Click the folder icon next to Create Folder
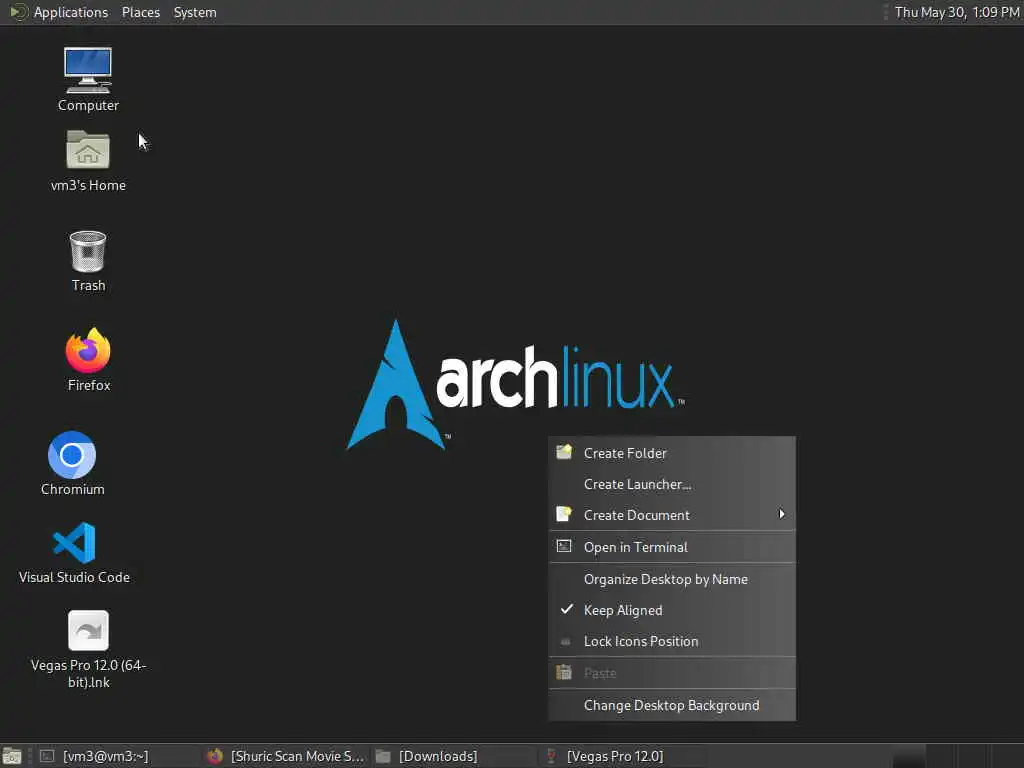The width and height of the screenshot is (1024, 768). (564, 452)
